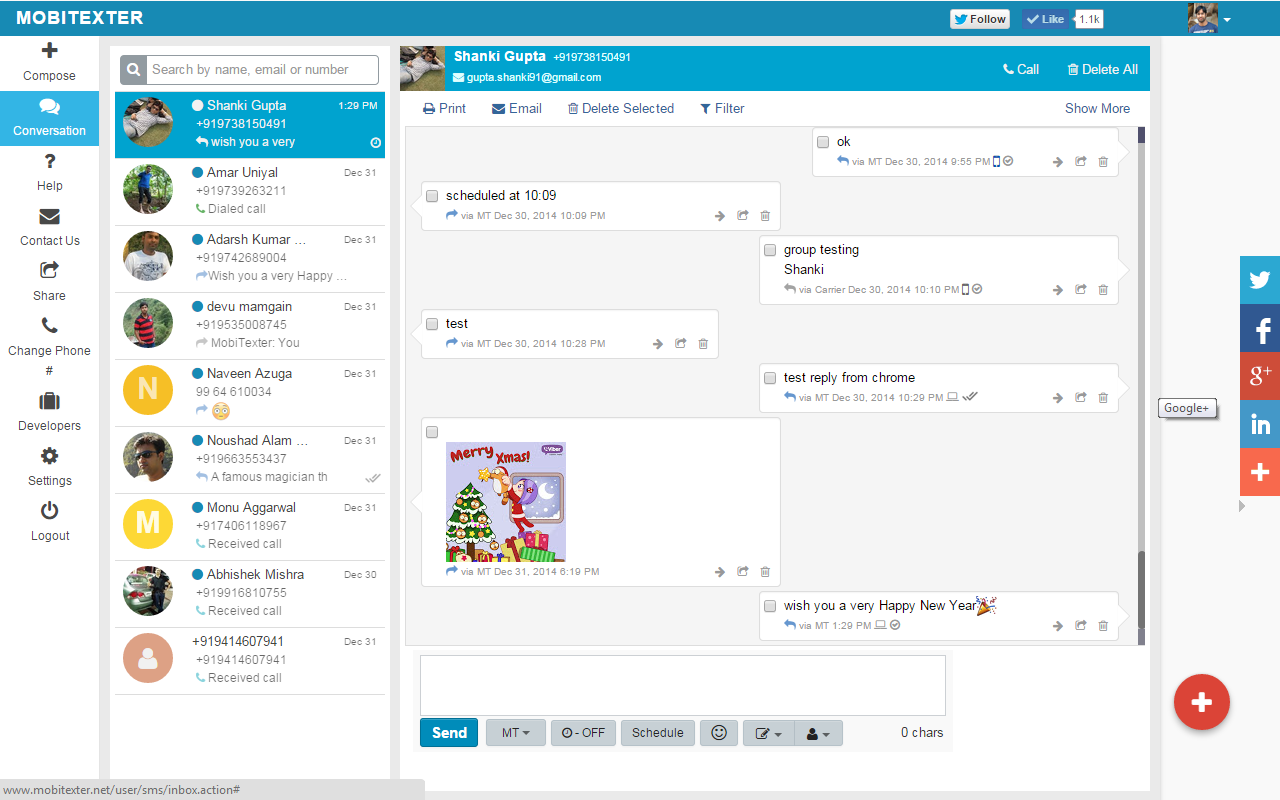Delete the 'test' message trash icon
The image size is (1280, 800).
point(703,344)
